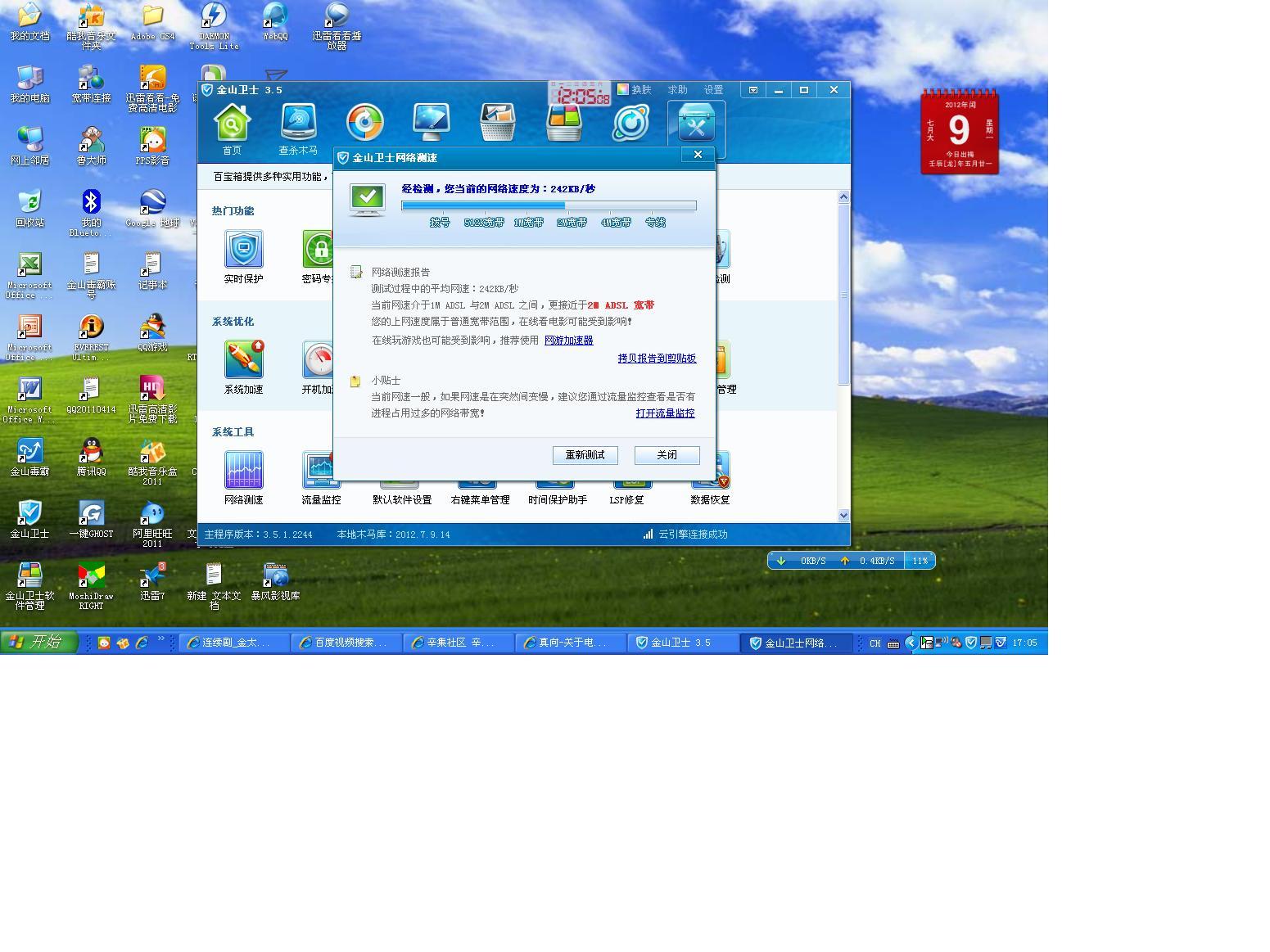Open the 流量监控 monitor icon

319,470
